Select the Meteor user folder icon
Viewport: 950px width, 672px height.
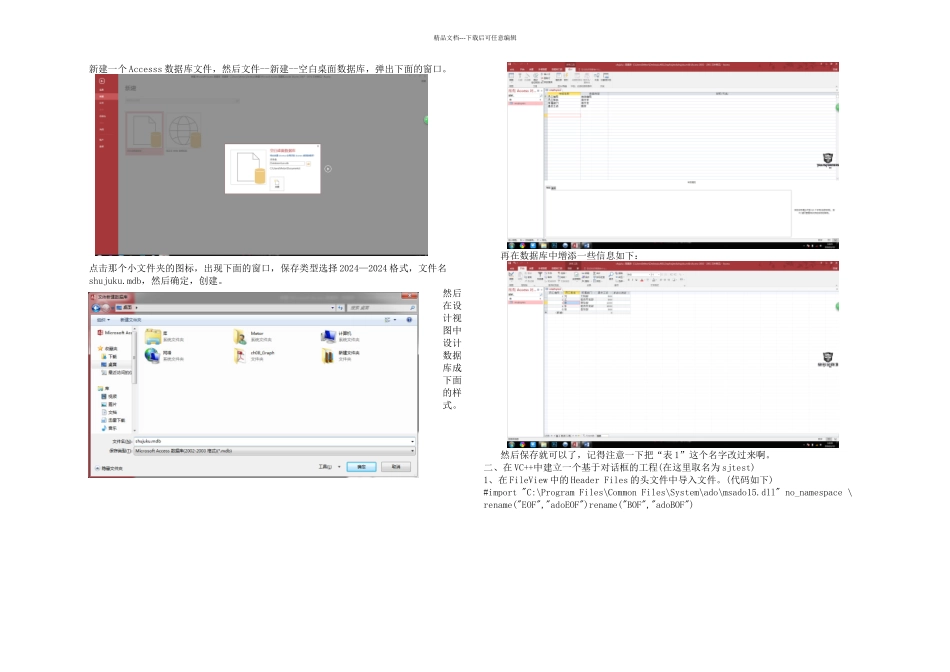tap(240, 337)
